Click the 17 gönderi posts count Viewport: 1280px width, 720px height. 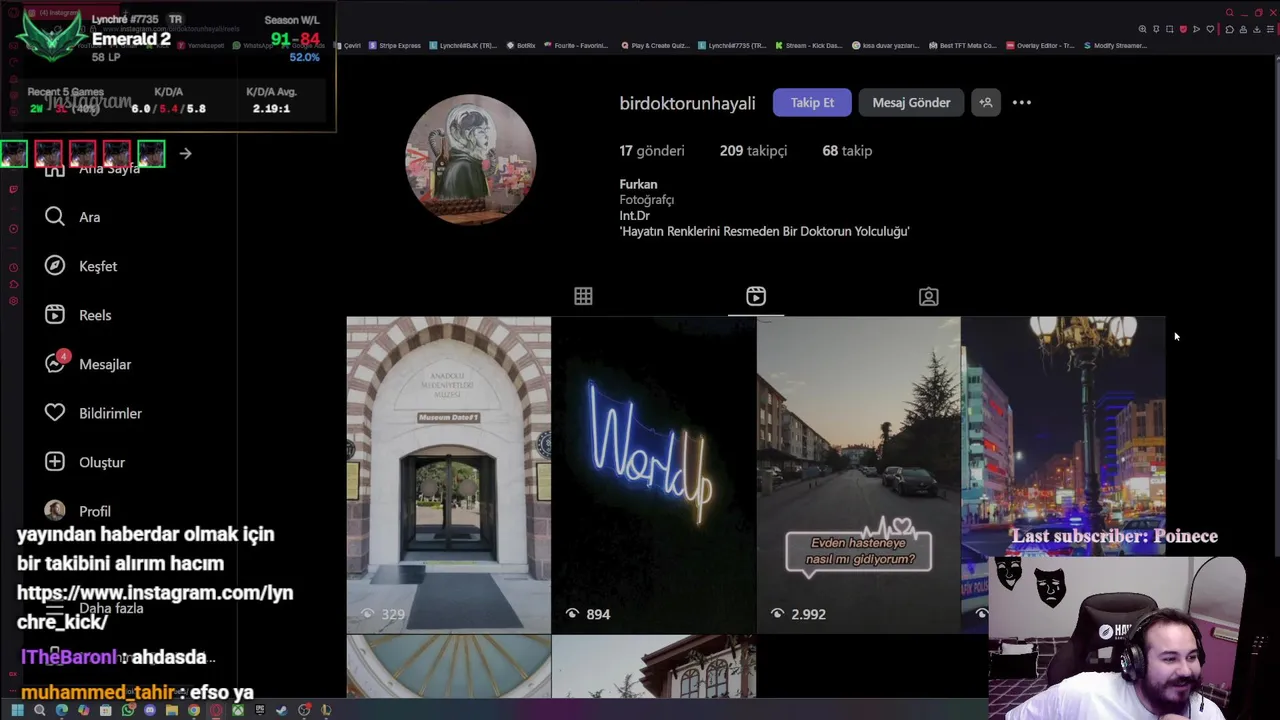652,151
